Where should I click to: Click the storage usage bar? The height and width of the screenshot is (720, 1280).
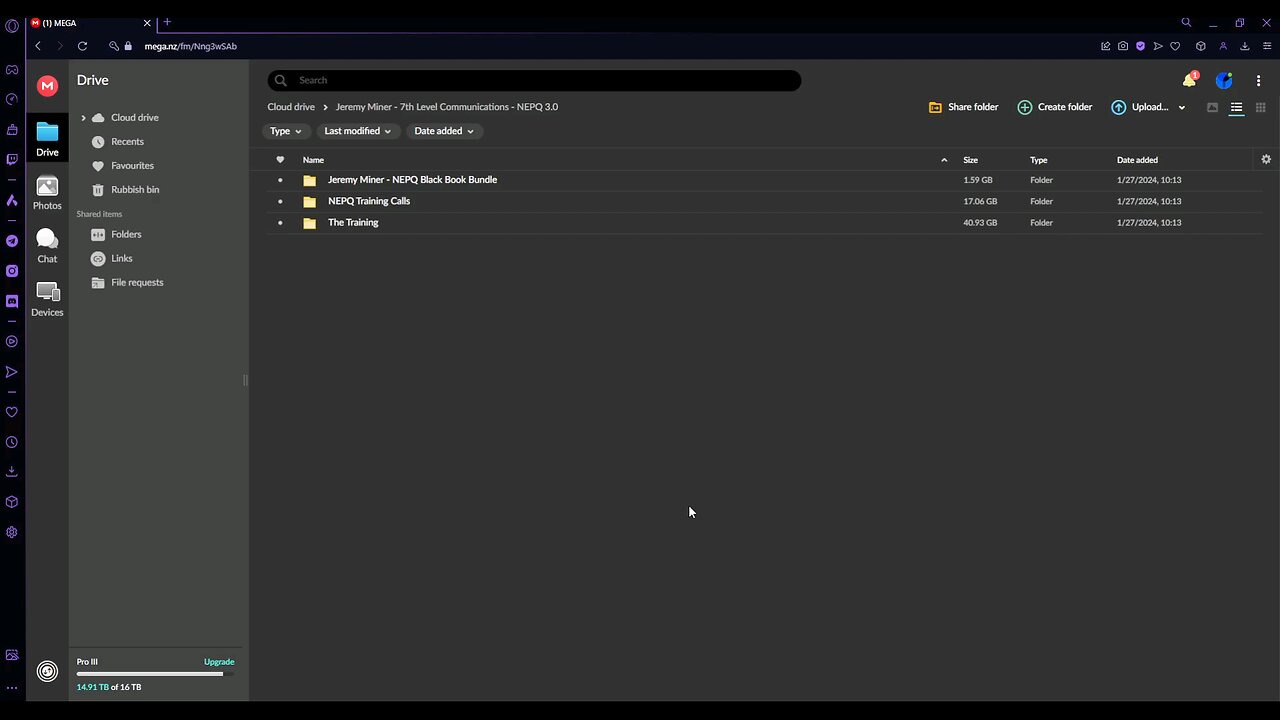coord(155,674)
